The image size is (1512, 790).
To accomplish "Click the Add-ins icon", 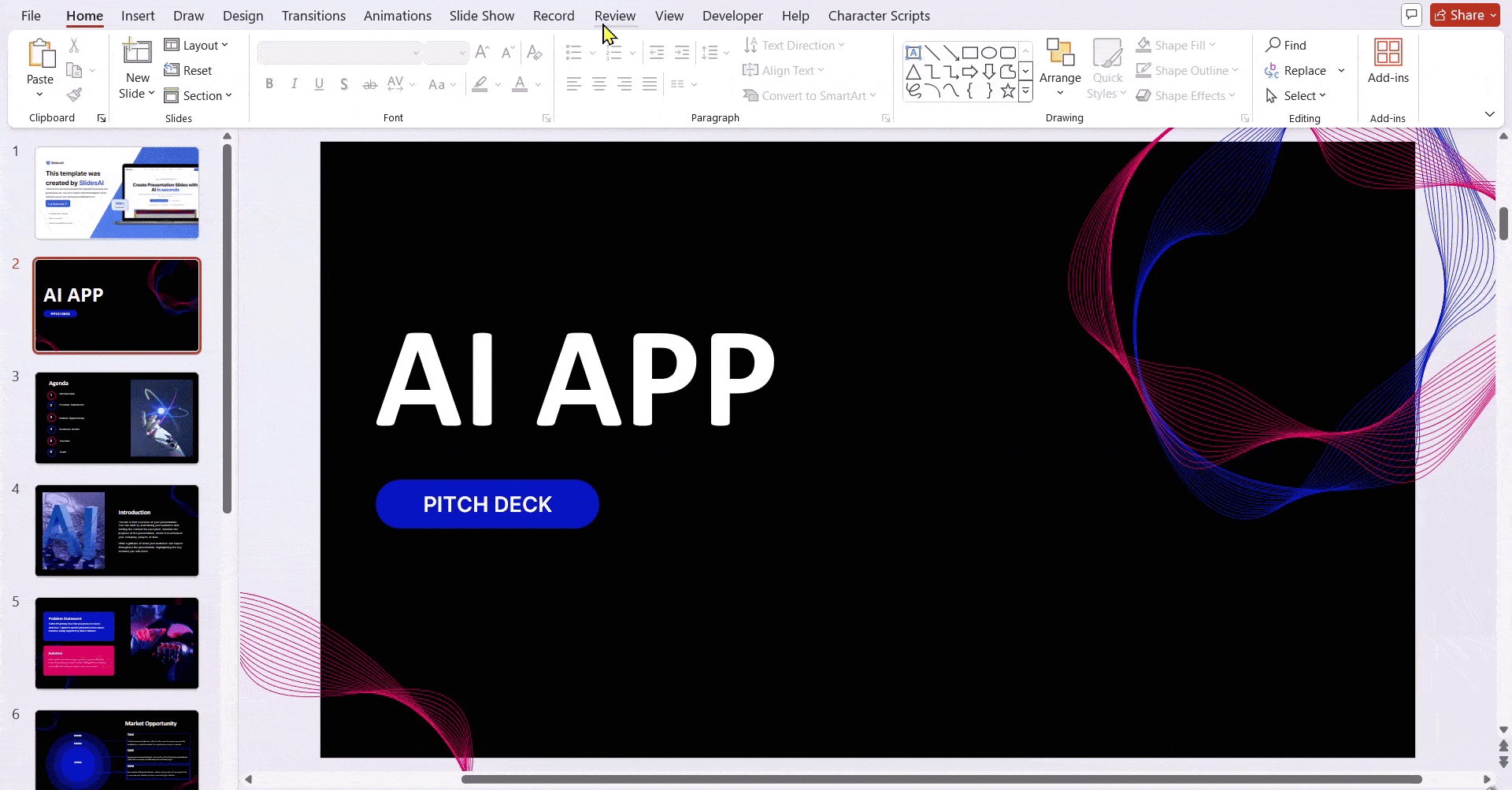I will coord(1388,54).
